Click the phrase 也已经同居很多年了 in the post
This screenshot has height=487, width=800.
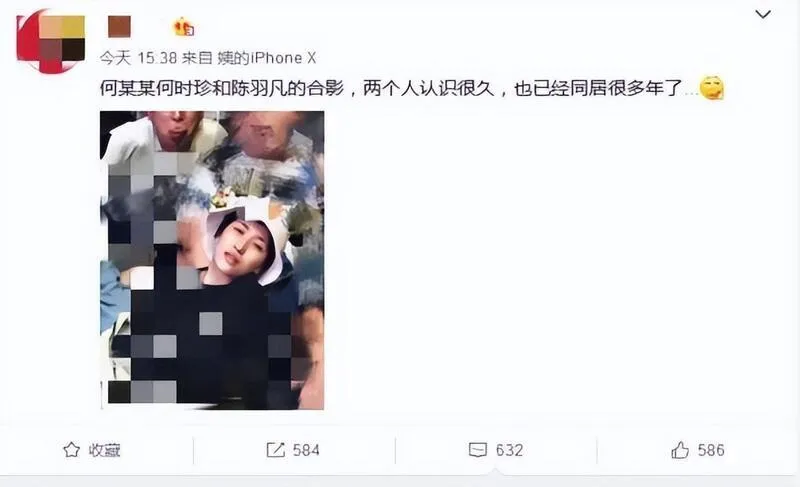tap(598, 89)
